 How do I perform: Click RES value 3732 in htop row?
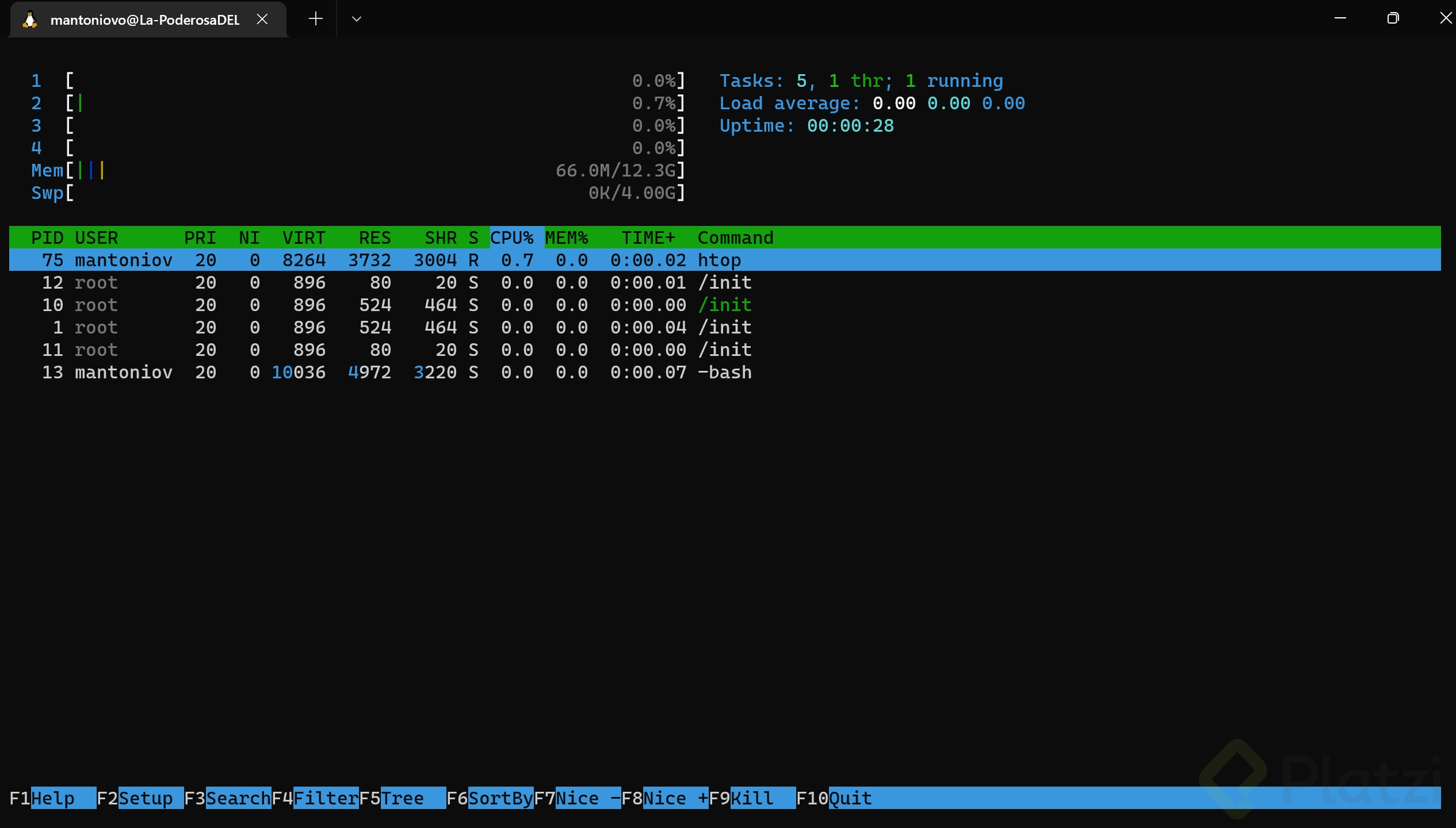coord(369,260)
